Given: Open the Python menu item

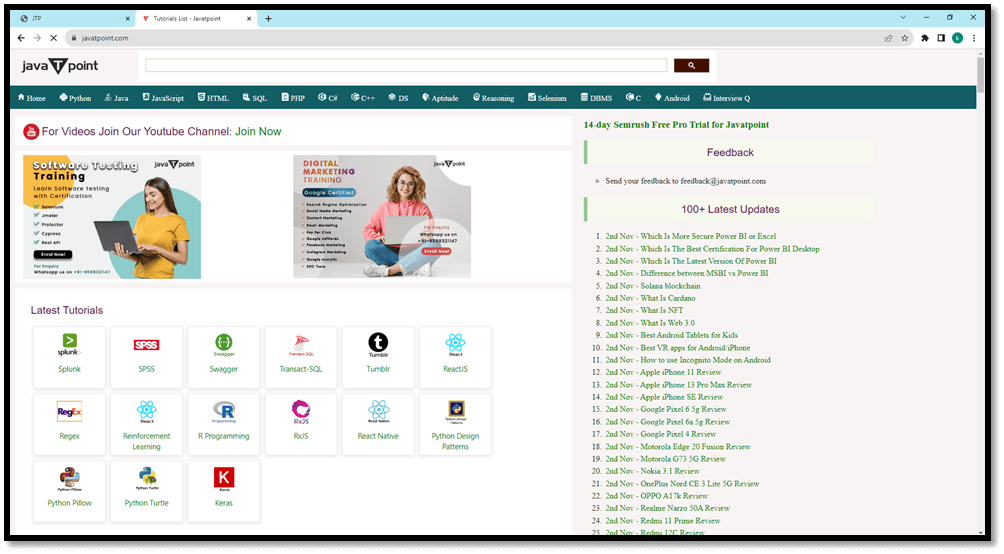Looking at the screenshot, I should pos(75,98).
